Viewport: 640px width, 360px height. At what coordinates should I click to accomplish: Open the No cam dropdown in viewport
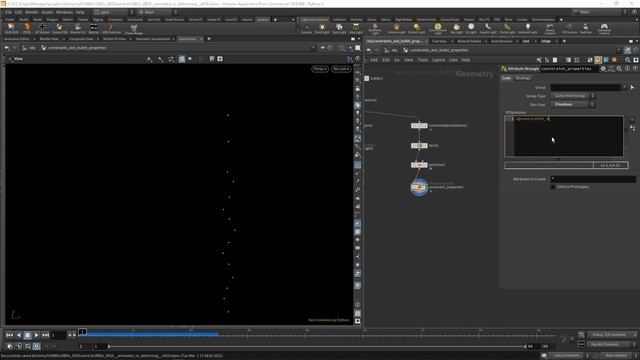(x=341, y=69)
